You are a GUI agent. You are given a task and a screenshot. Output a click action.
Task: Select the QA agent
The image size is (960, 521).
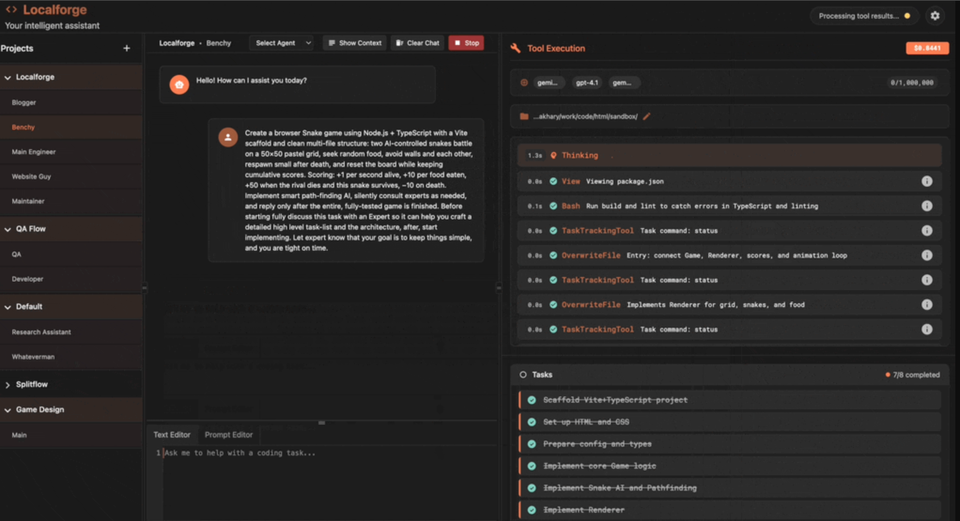71,254
